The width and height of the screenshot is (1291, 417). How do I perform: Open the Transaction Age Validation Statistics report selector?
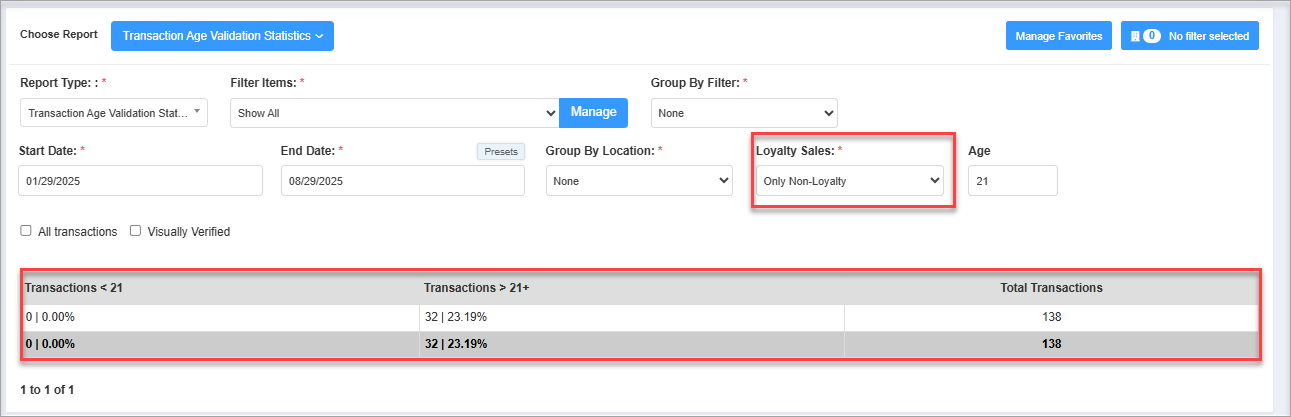[222, 36]
